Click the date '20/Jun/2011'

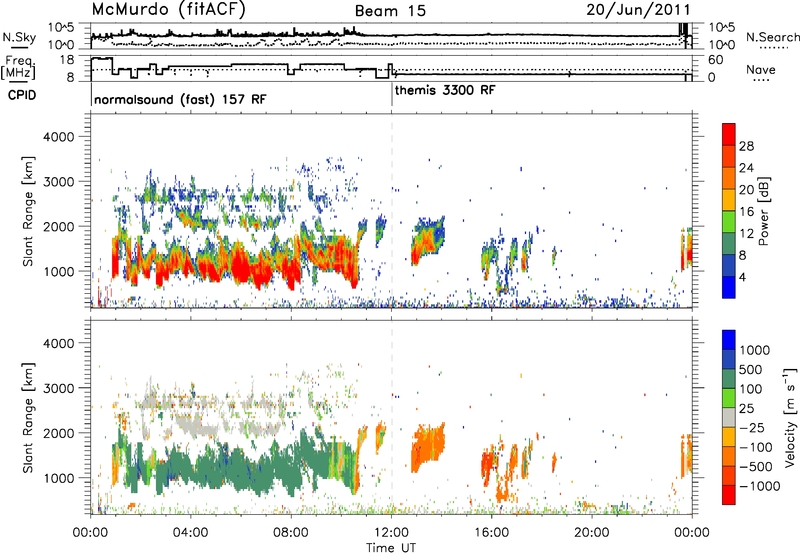tap(639, 10)
